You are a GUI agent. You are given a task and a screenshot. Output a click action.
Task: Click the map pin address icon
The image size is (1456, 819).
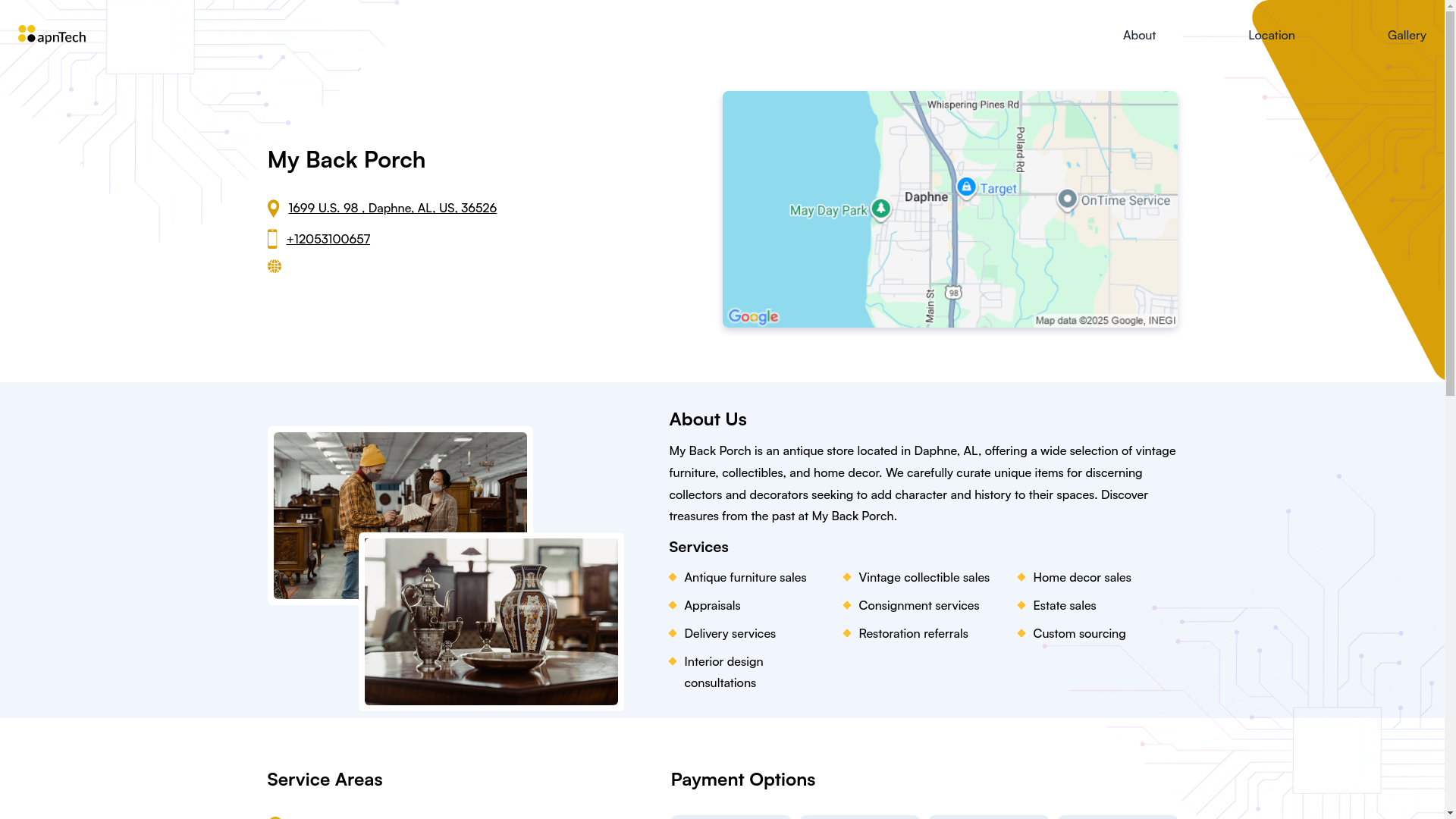point(274,209)
